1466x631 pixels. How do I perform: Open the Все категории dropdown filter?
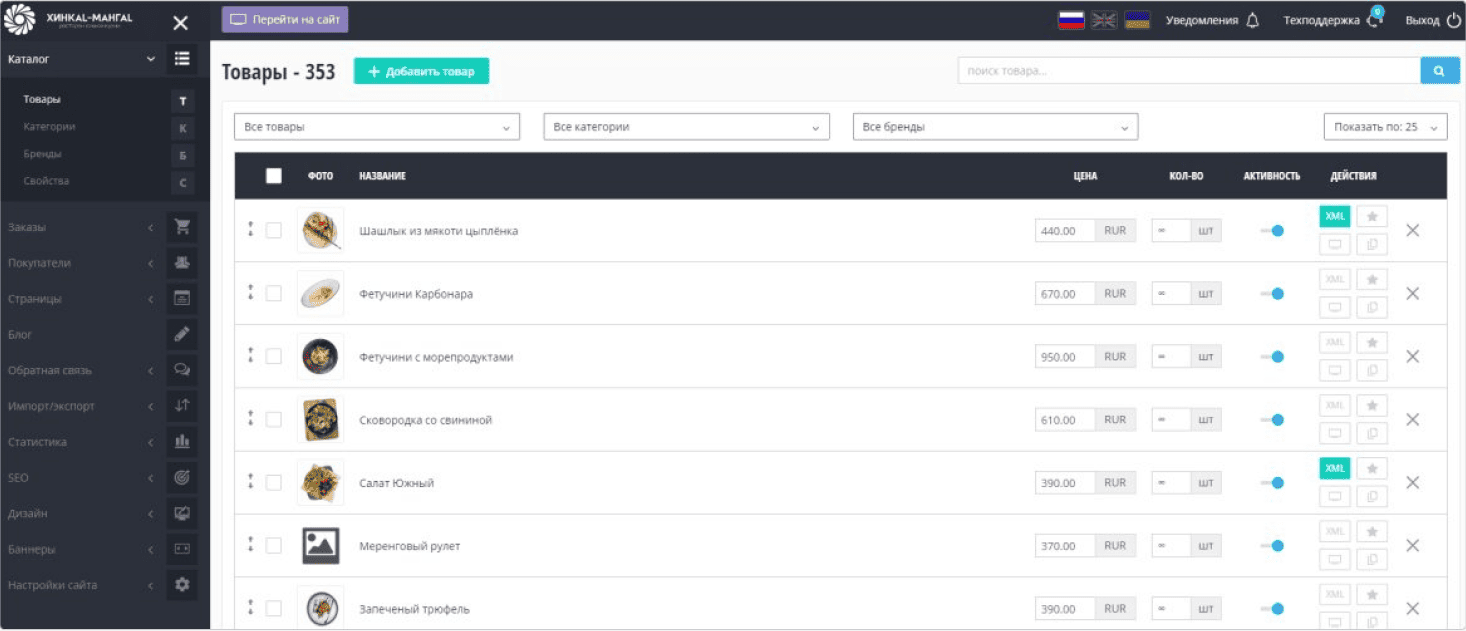pyautogui.click(x=686, y=127)
